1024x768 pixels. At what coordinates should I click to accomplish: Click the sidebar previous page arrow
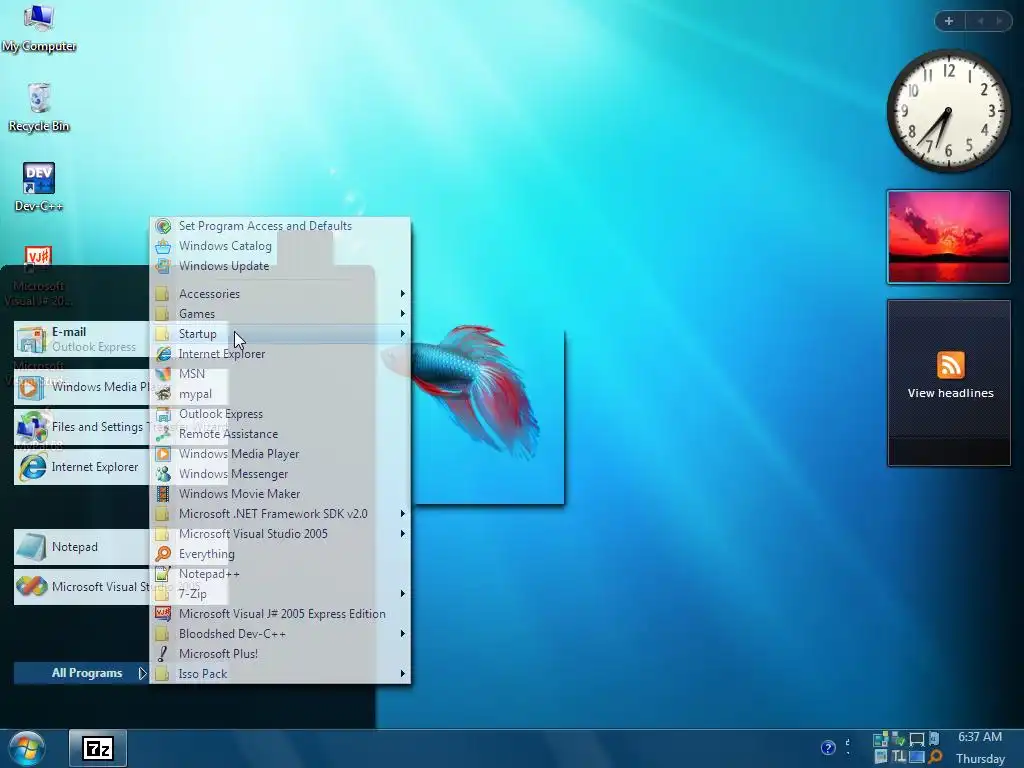pyautogui.click(x=980, y=21)
